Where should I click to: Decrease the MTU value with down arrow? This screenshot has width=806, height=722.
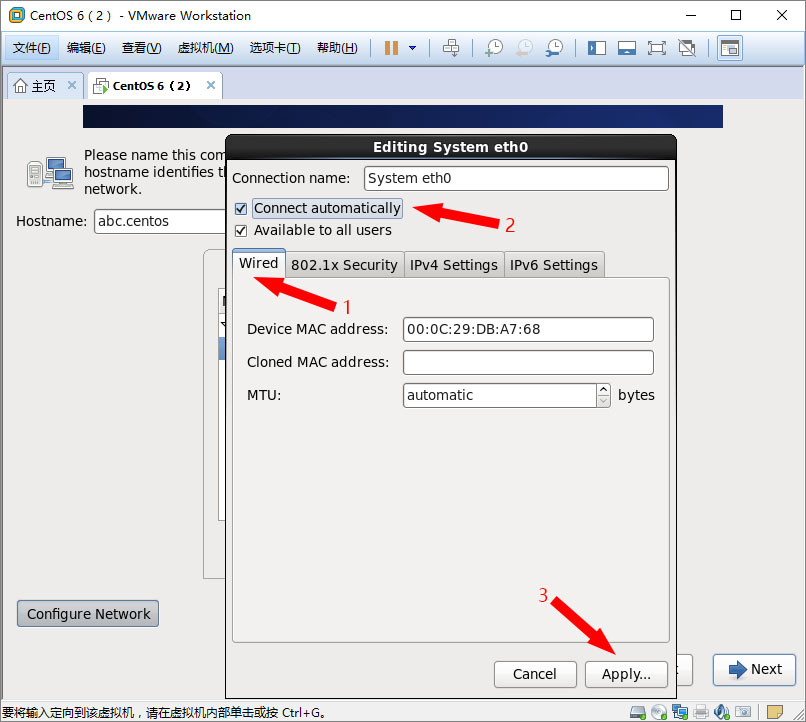603,401
